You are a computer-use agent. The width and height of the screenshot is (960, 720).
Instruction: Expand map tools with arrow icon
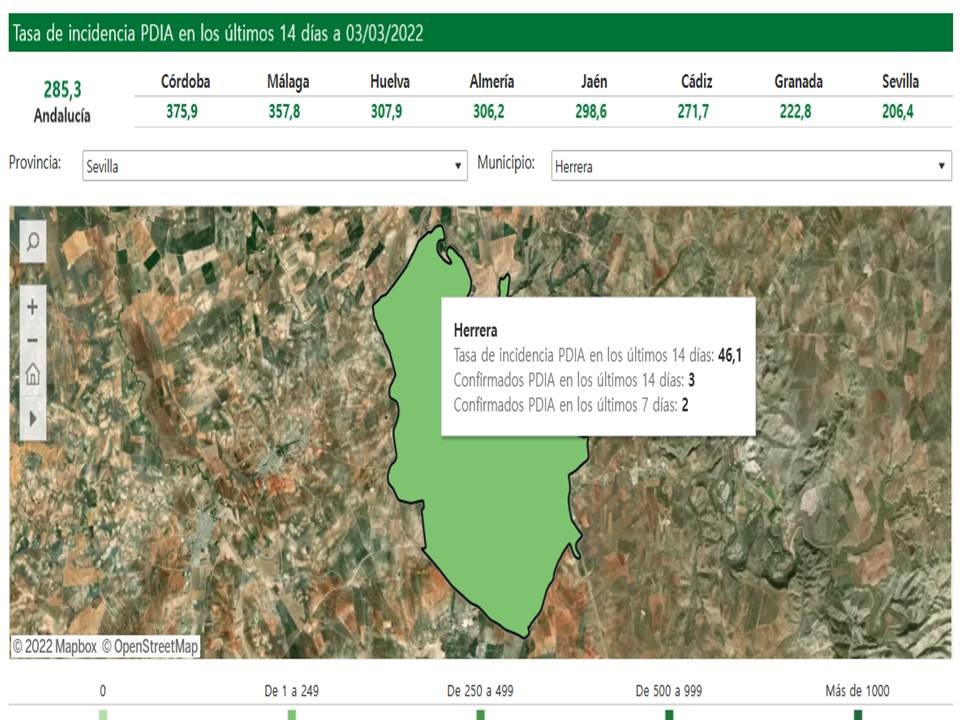point(33,418)
